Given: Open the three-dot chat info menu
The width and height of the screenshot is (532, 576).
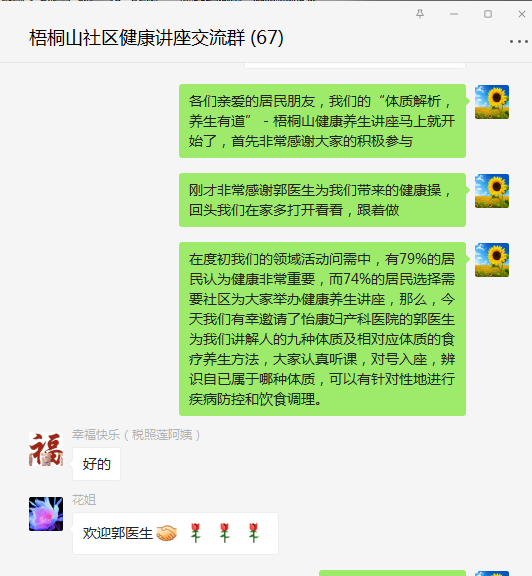Looking at the screenshot, I should (x=519, y=42).
